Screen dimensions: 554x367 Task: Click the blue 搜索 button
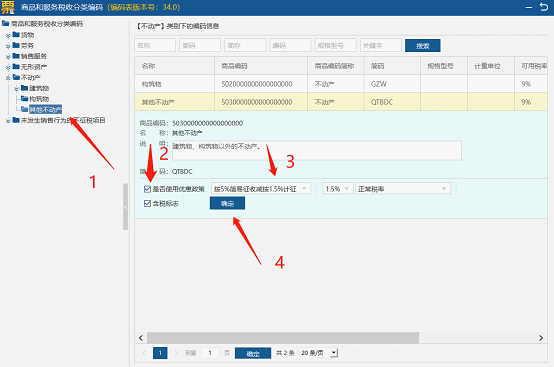pyautogui.click(x=423, y=46)
